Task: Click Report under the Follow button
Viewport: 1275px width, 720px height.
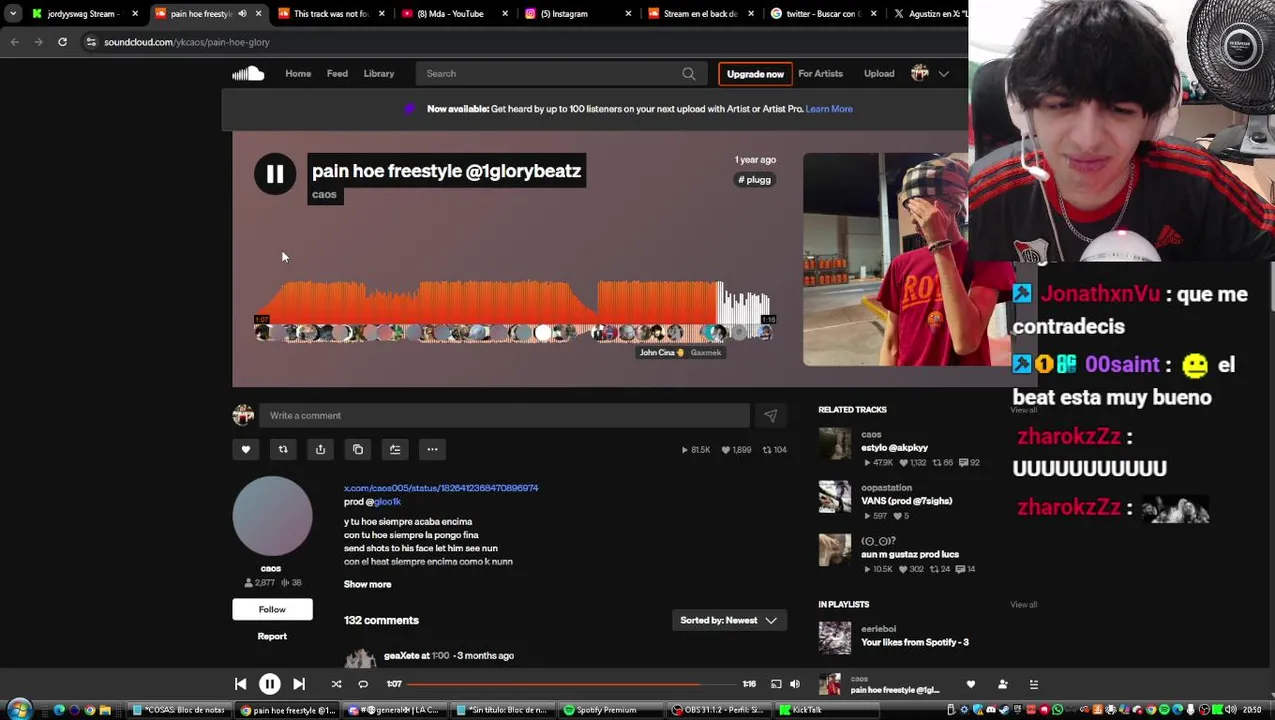Action: [272, 637]
